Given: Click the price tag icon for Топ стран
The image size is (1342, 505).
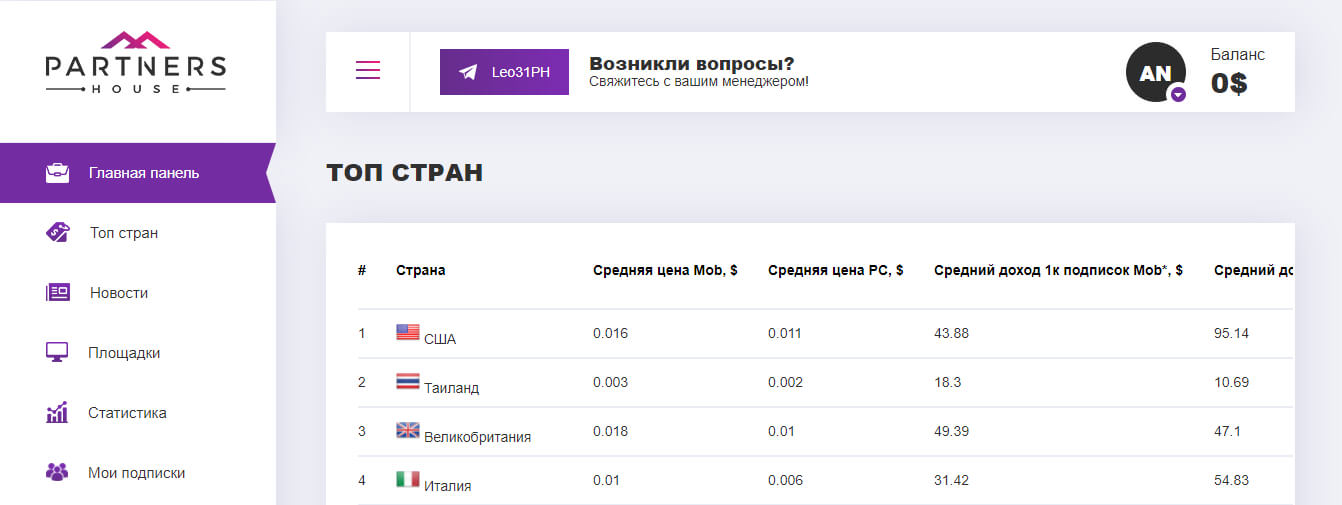Looking at the screenshot, I should 57,232.
